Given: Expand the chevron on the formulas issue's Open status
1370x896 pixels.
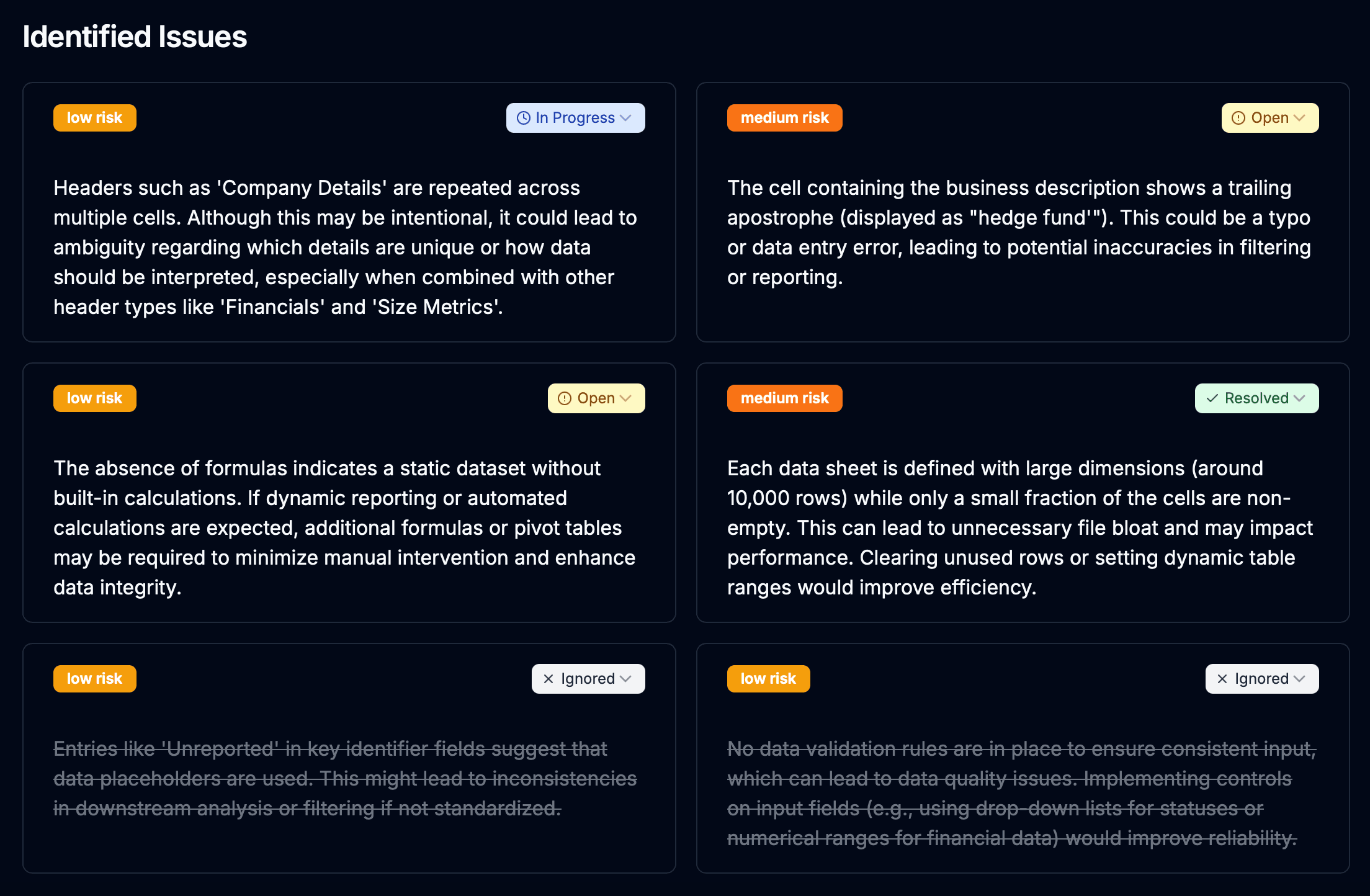Looking at the screenshot, I should click(x=625, y=398).
